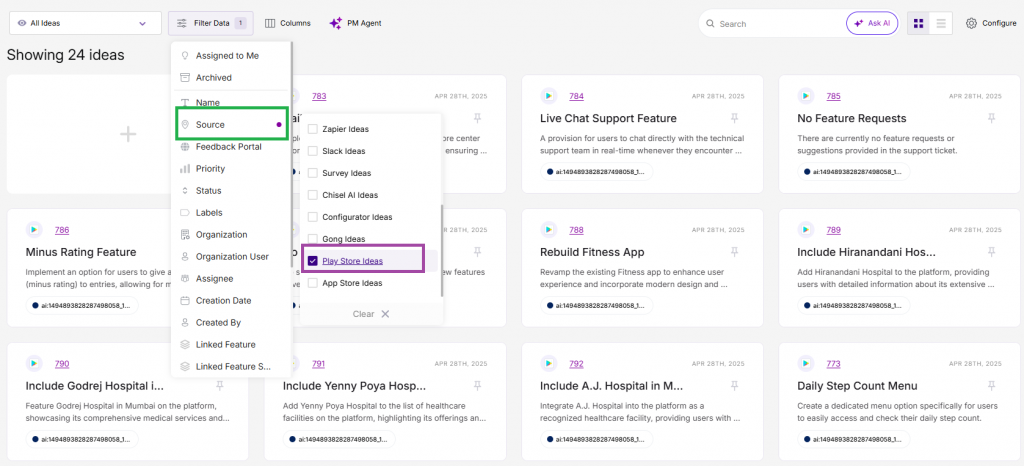
Task: Open idea link 773
Action: click(833, 364)
